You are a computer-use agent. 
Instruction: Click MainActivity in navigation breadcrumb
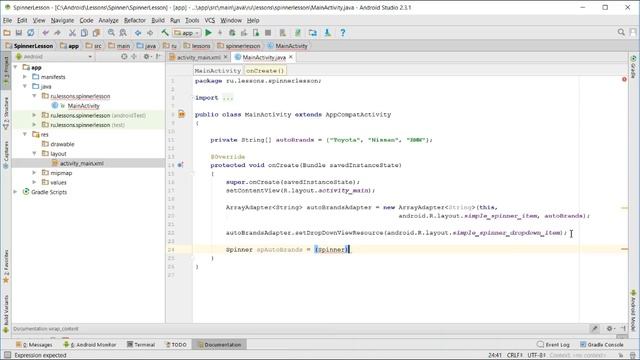coord(288,46)
